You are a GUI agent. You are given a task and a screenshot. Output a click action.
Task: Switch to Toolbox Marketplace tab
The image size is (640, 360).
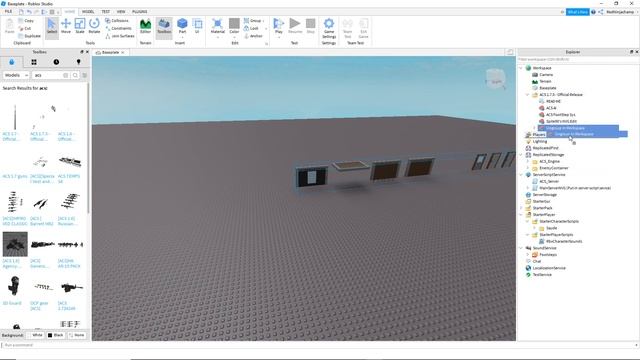11,62
